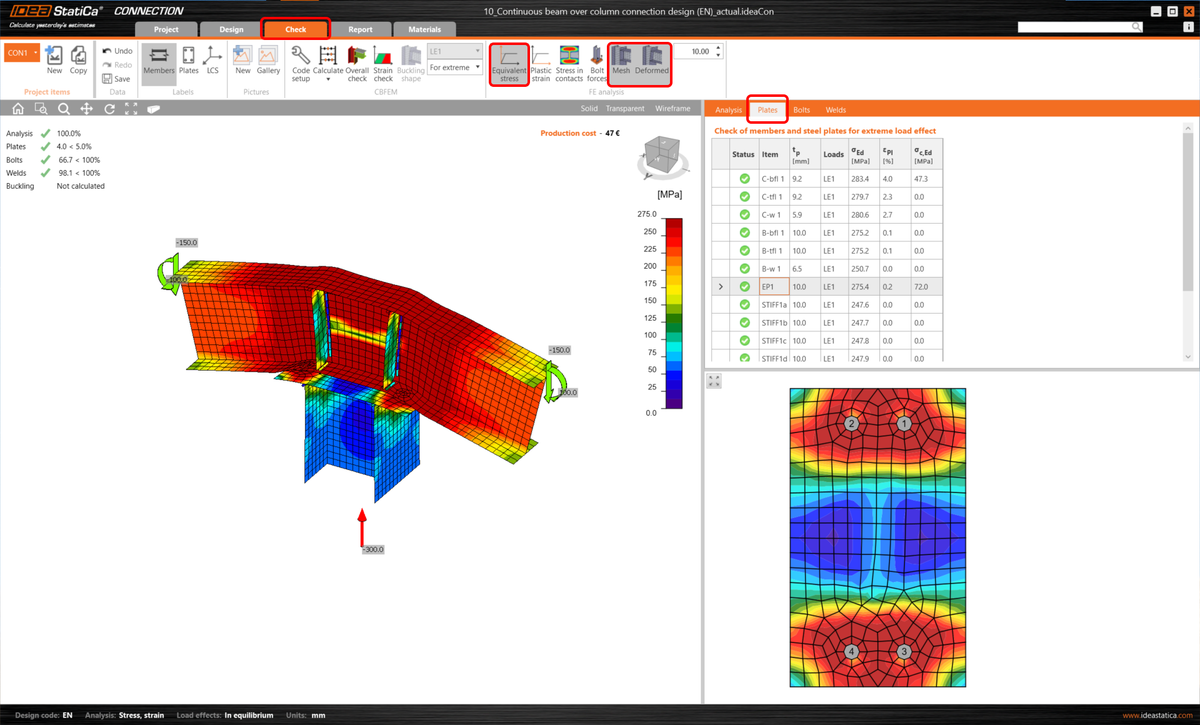The image size is (1200, 725).
Task: Click the Home view icon
Action: [17, 108]
